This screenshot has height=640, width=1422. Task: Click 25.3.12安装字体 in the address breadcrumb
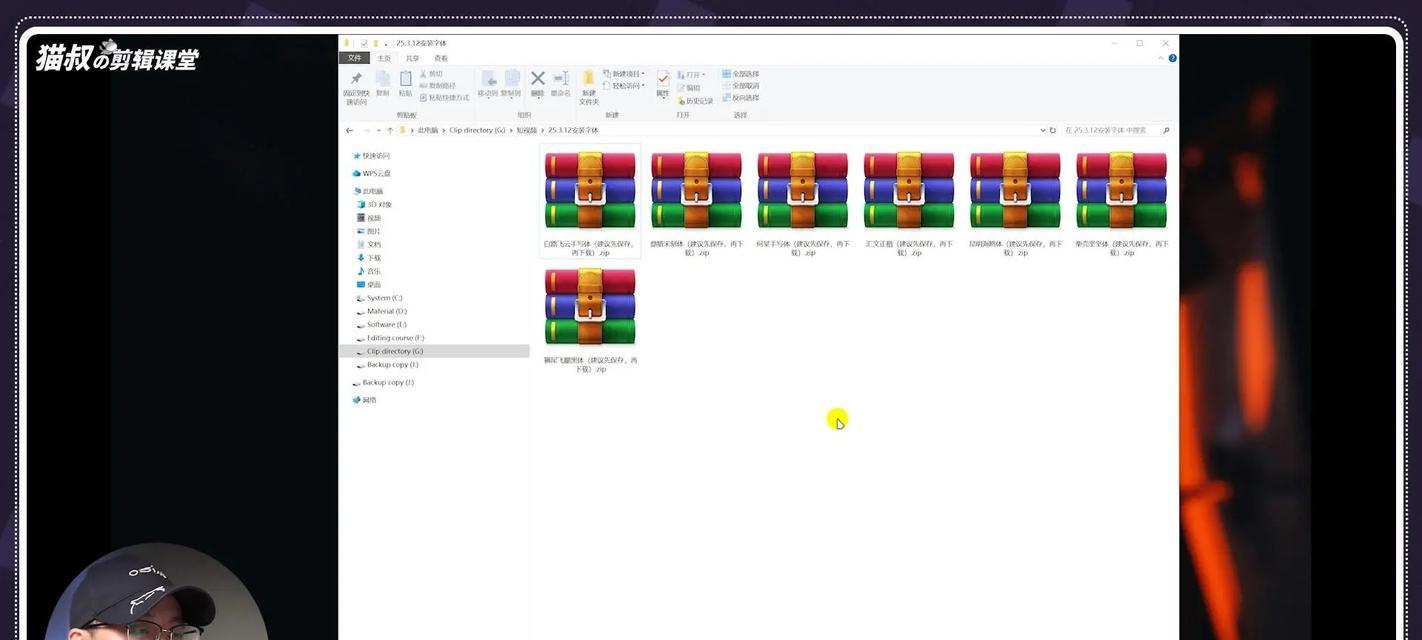coord(573,130)
